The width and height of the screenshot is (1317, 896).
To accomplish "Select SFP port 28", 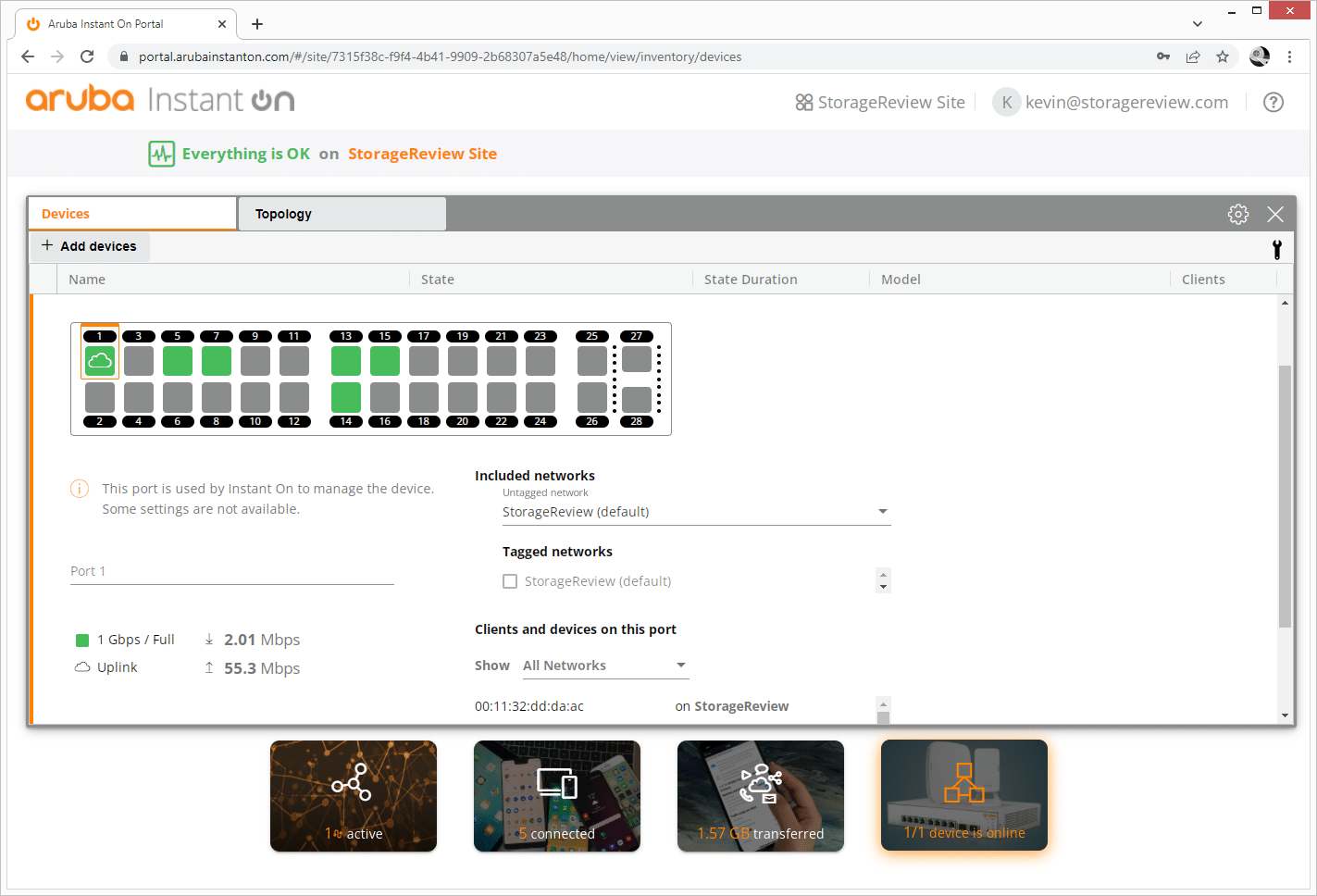I will (x=637, y=400).
